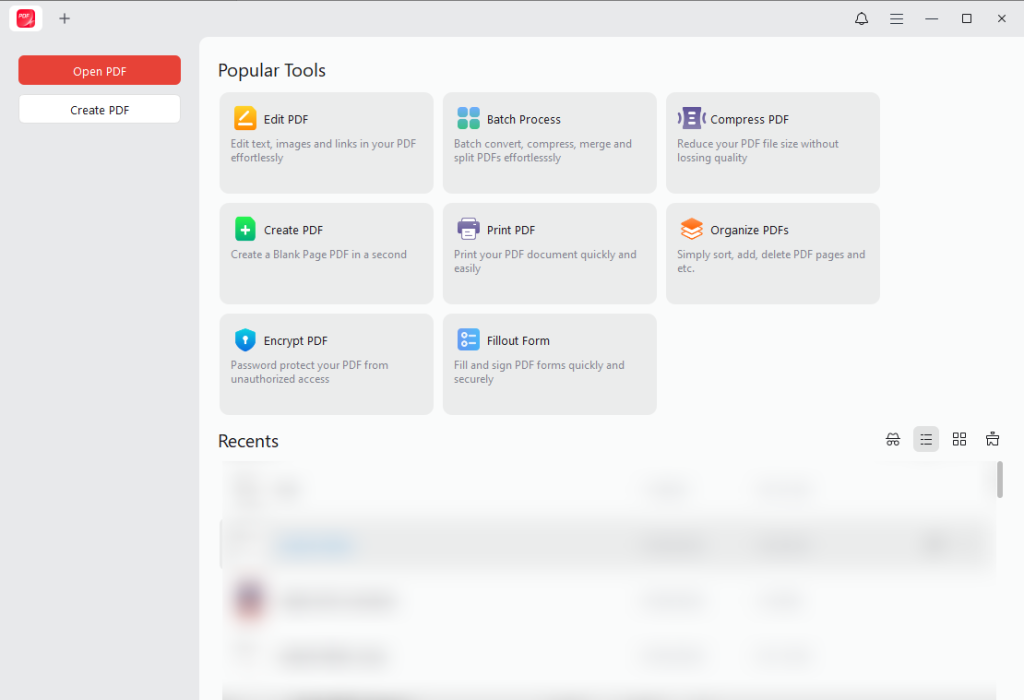This screenshot has height=700, width=1024.
Task: Click the Fillout Form icon
Action: point(468,340)
